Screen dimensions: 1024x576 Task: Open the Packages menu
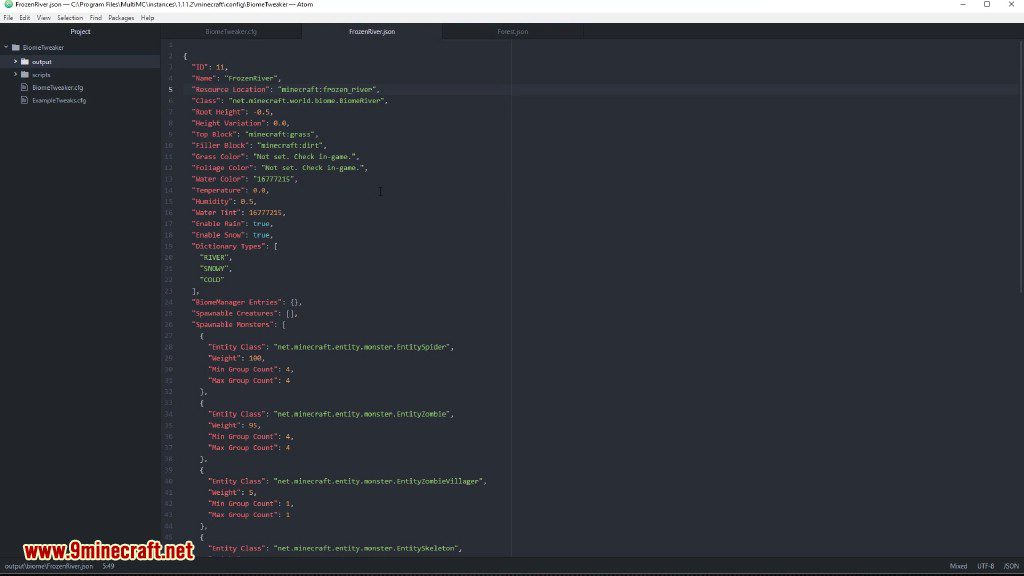(121, 18)
